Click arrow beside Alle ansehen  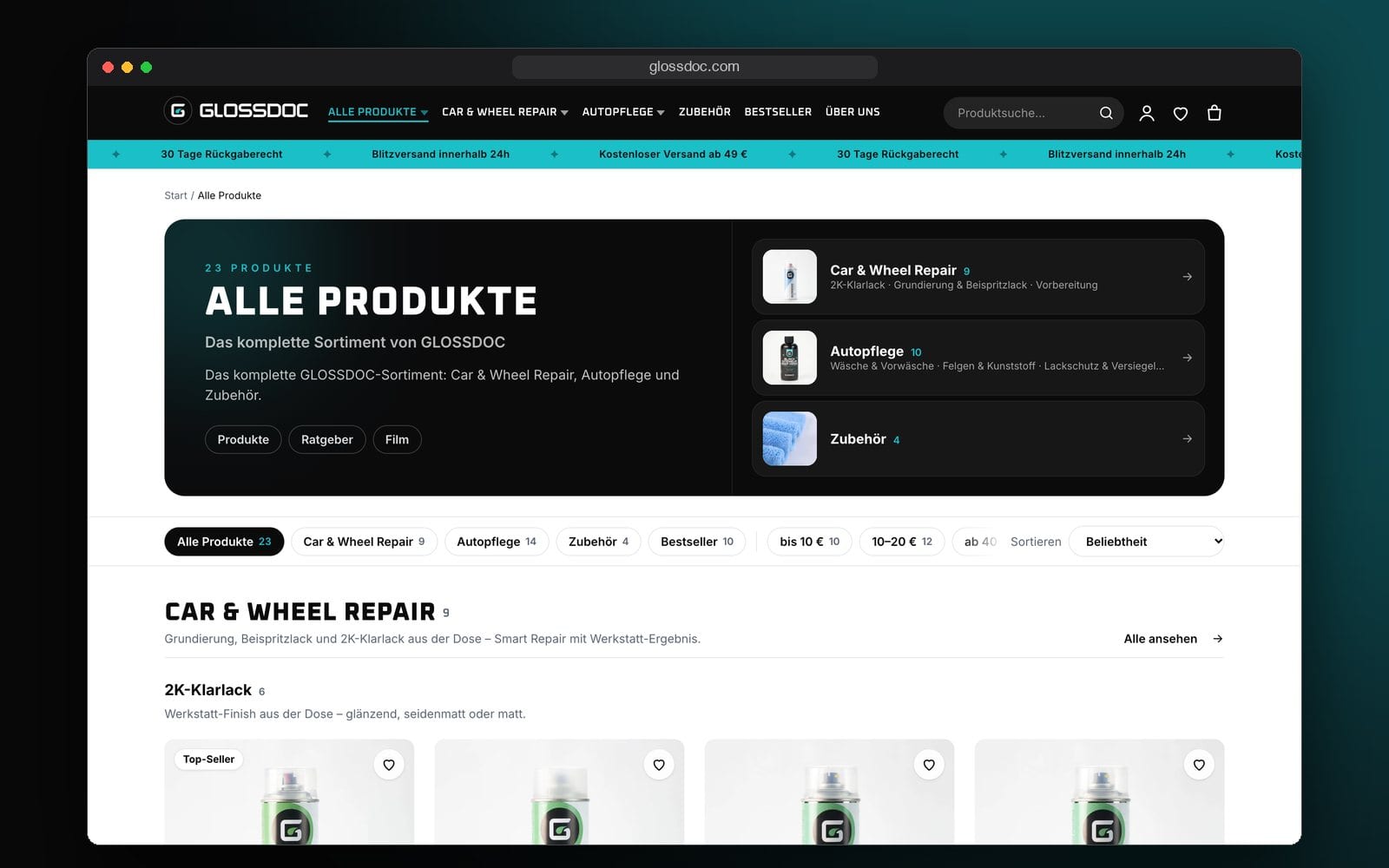point(1218,639)
